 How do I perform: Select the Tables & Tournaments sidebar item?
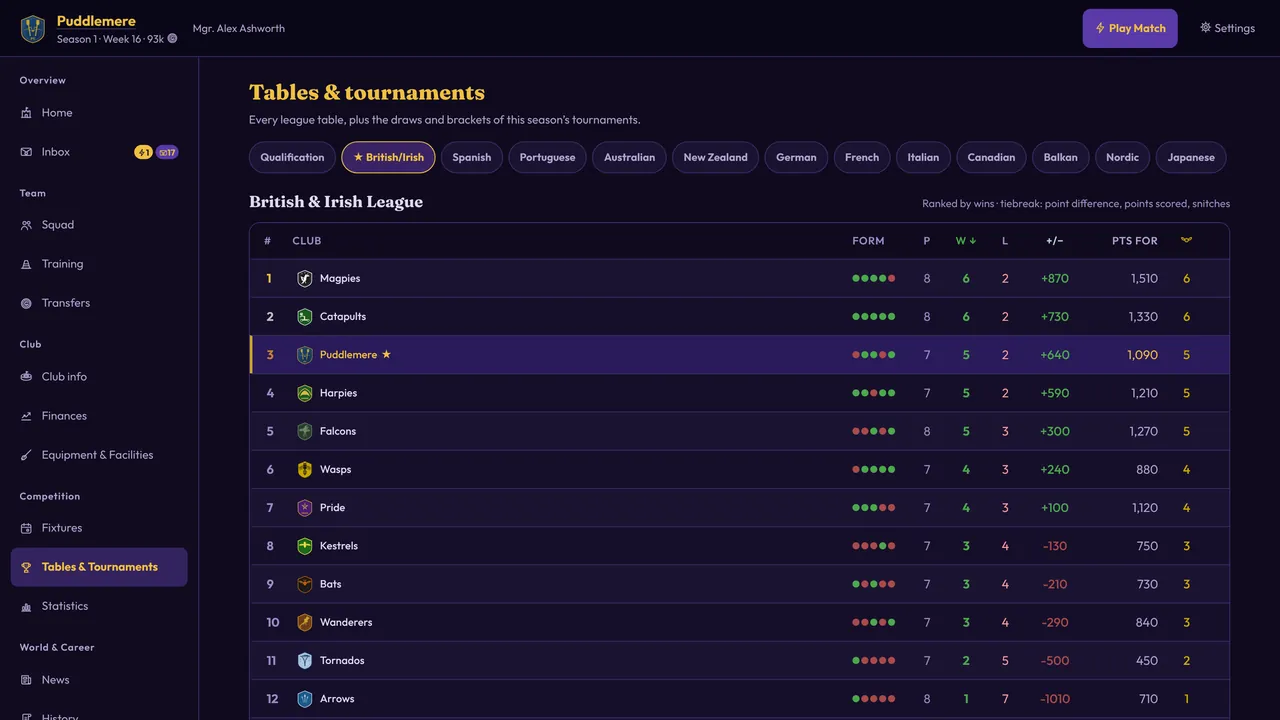(x=99, y=567)
